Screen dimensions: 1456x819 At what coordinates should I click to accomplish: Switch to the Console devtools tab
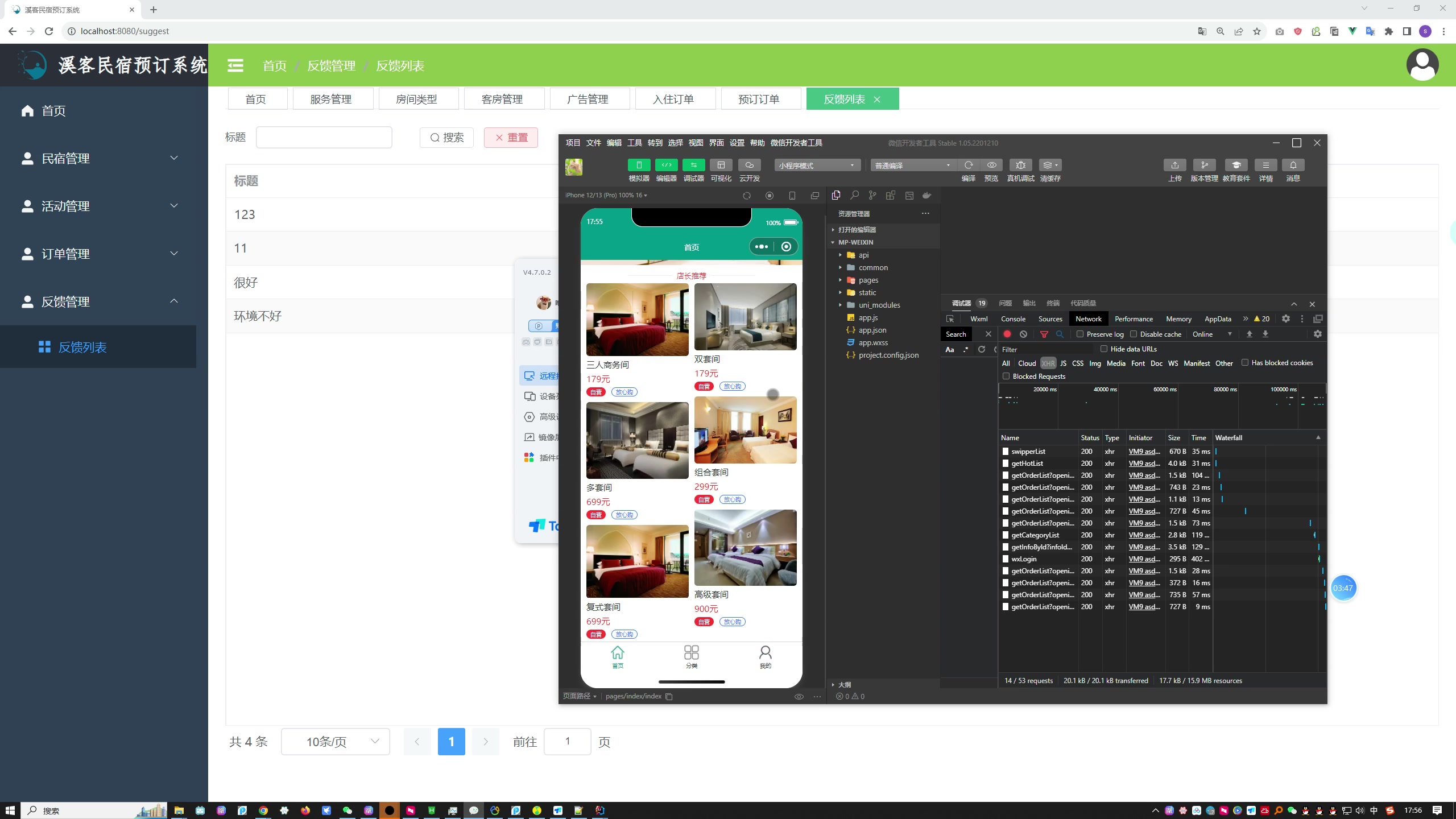pos(1013,319)
